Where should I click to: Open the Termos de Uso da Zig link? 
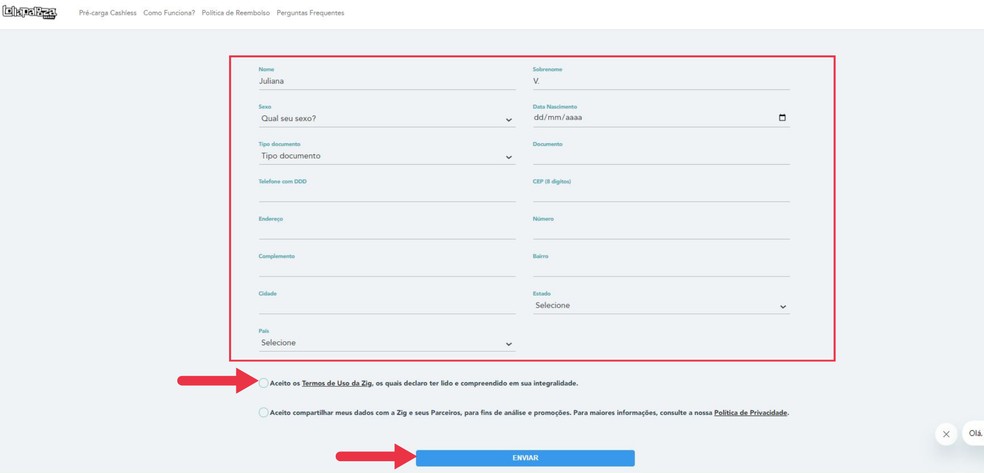coord(337,383)
